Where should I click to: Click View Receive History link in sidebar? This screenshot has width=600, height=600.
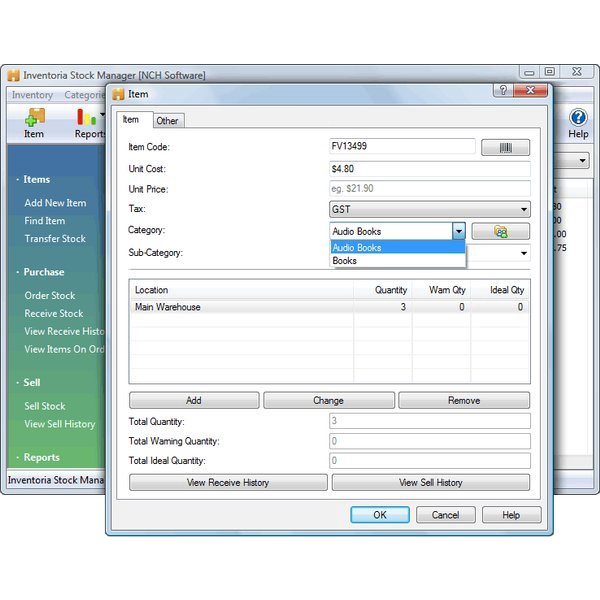(x=64, y=331)
